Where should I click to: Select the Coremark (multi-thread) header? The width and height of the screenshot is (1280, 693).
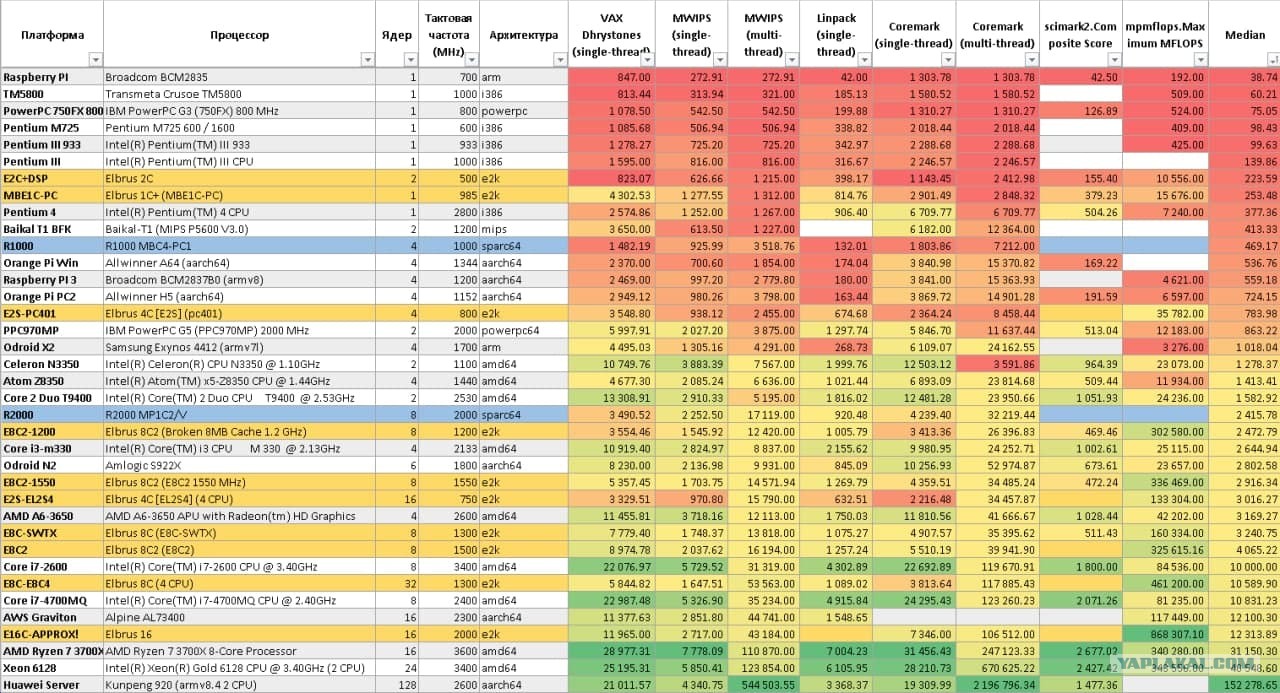click(997, 35)
